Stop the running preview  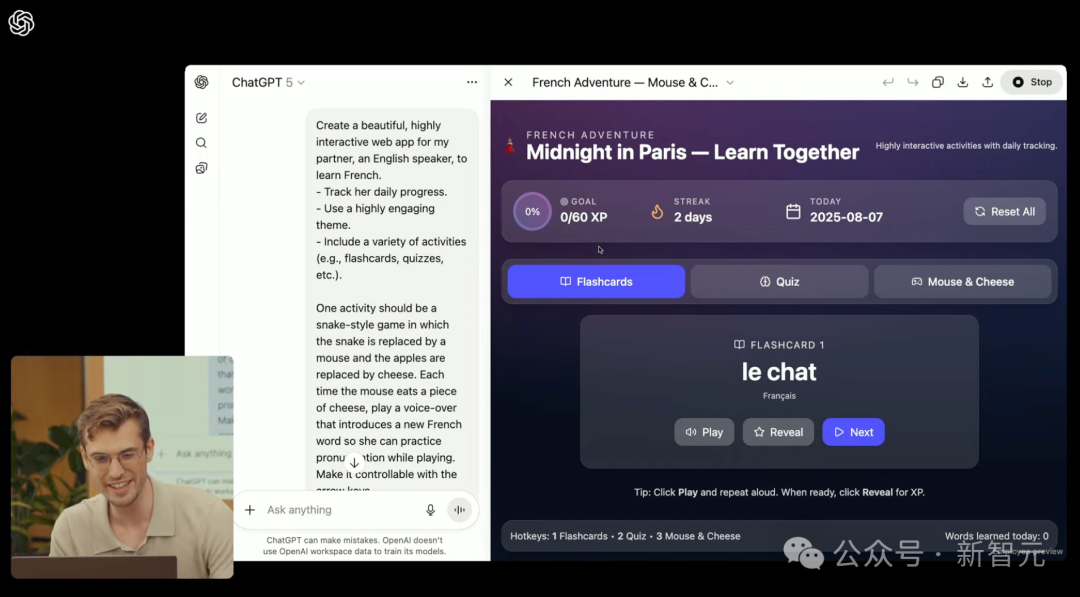pos(1032,82)
